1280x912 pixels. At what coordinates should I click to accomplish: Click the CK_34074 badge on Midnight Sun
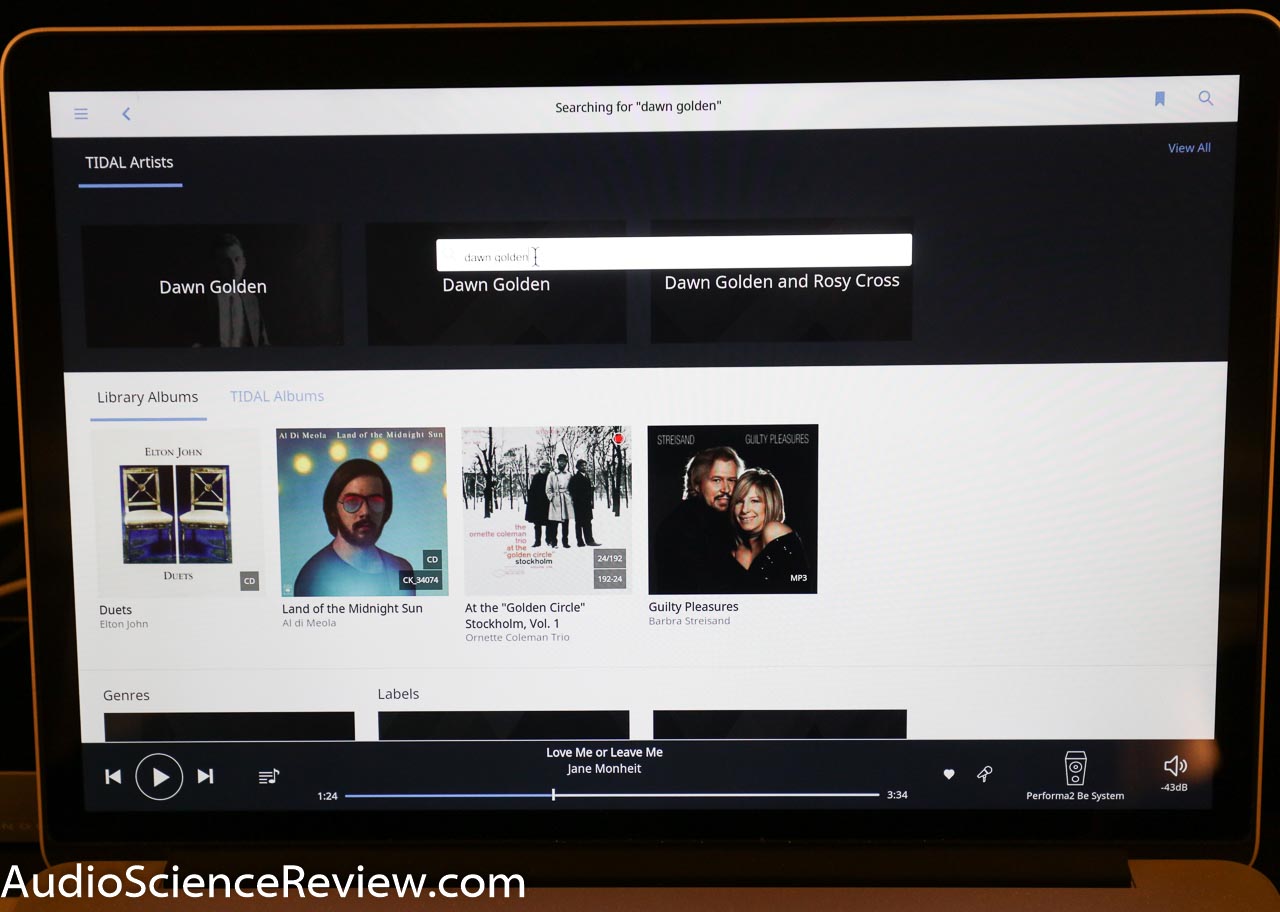(420, 580)
